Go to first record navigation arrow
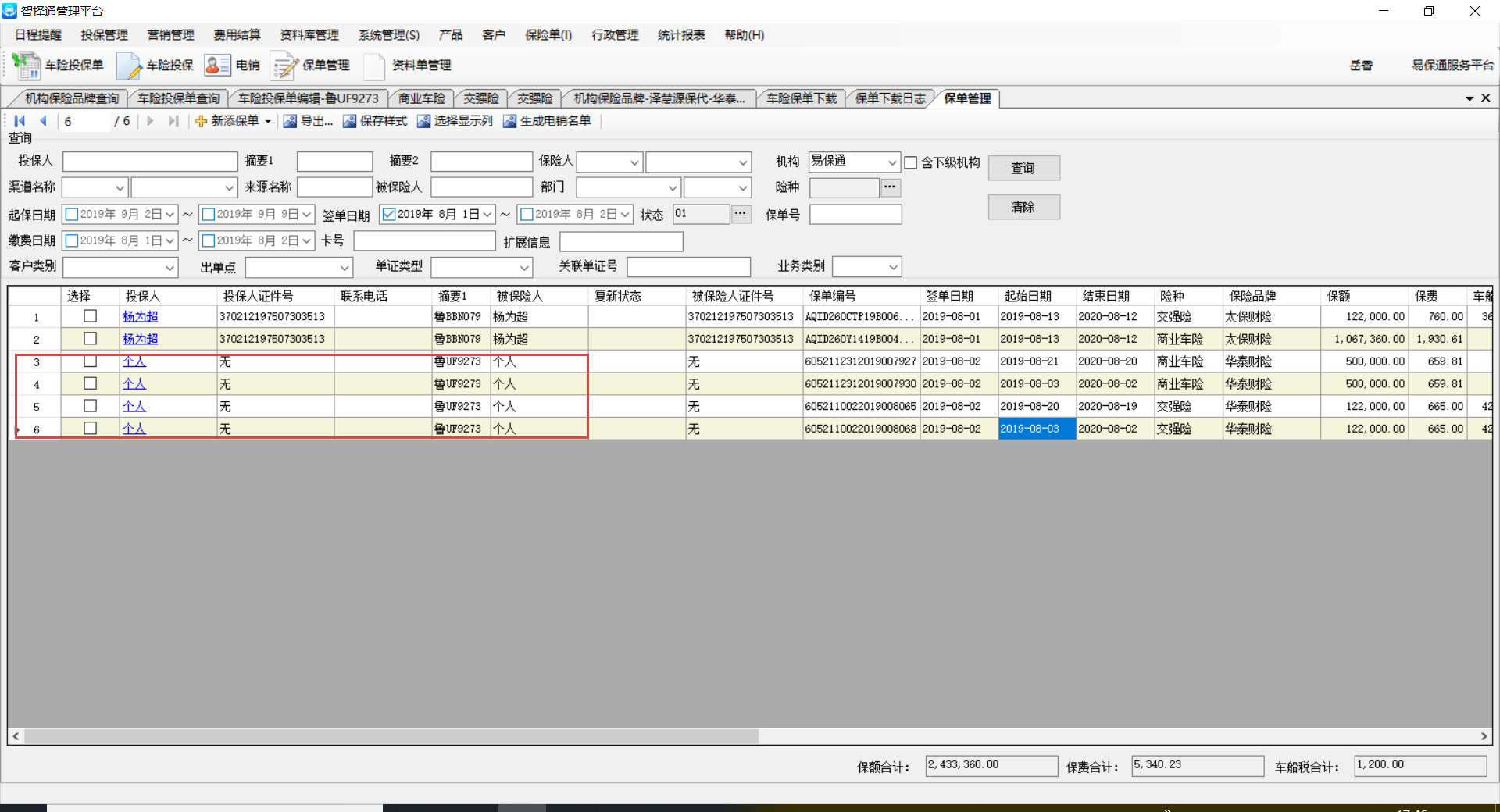Image resolution: width=1500 pixels, height=812 pixels. click(20, 121)
